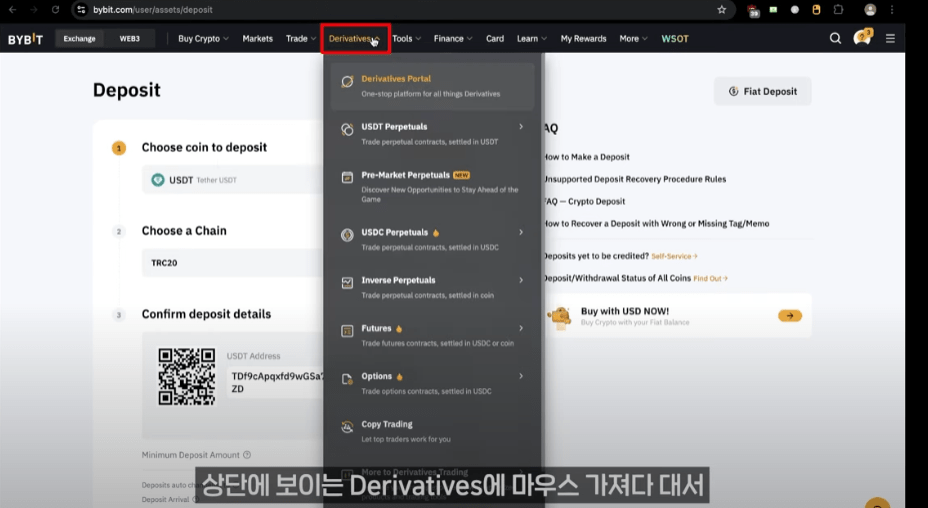Click the Options icon

click(x=347, y=379)
